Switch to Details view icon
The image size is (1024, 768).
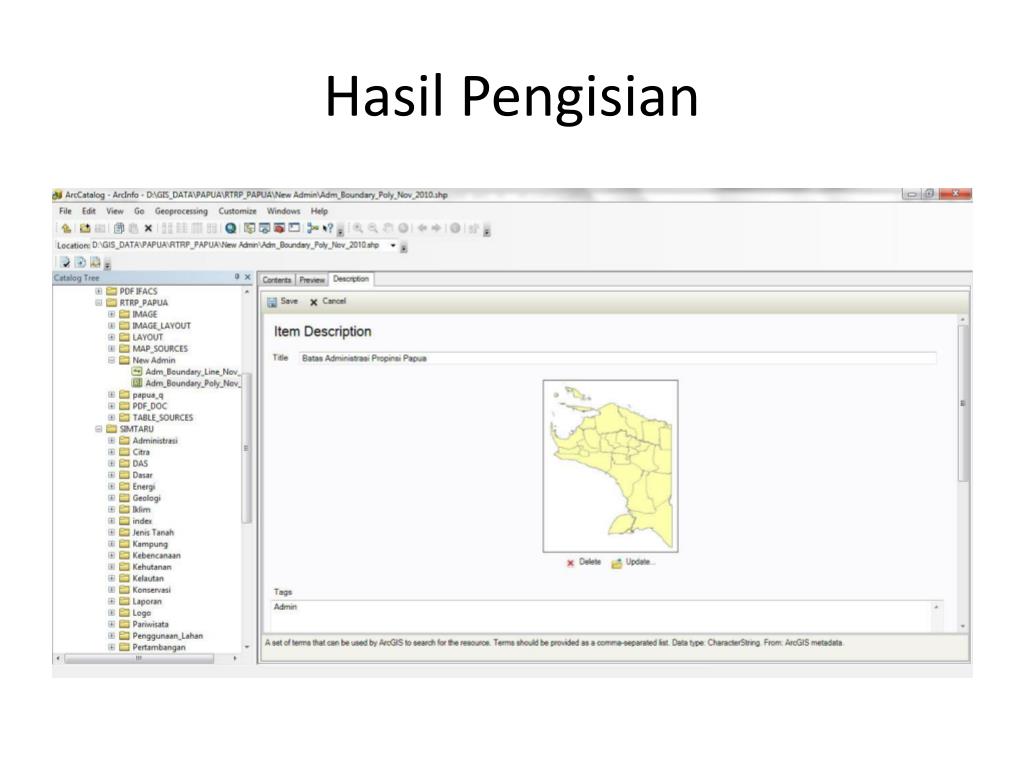coord(197,229)
